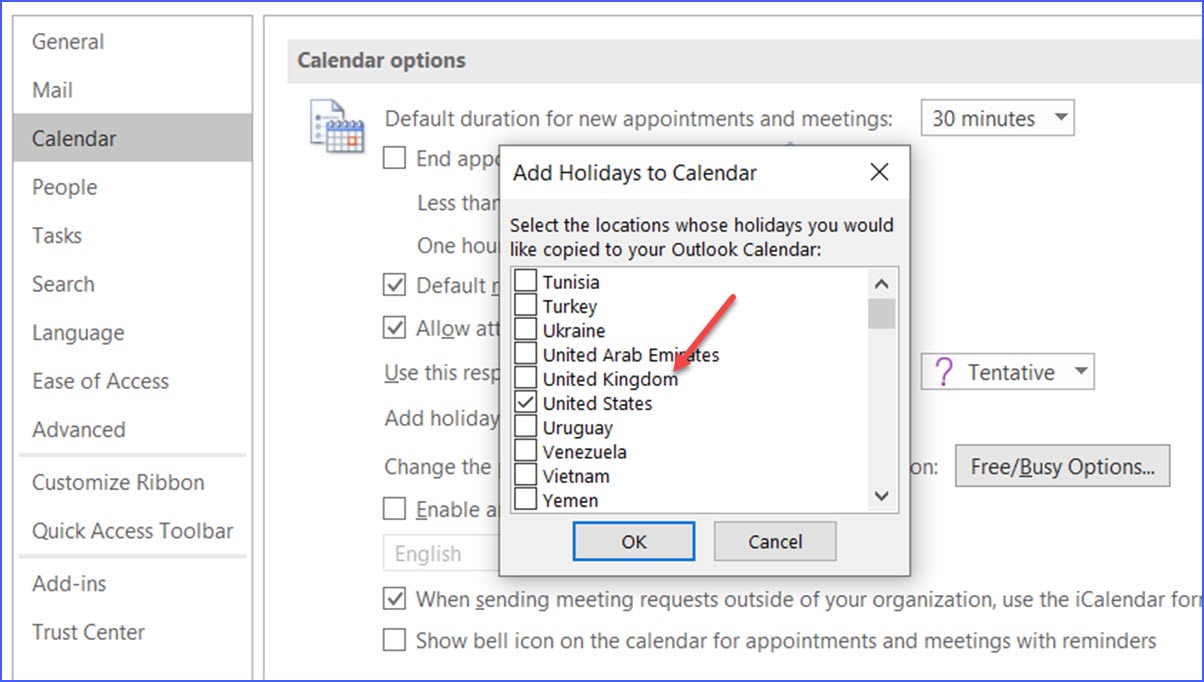Switch to Mail settings
The image size is (1204, 682).
tap(51, 90)
